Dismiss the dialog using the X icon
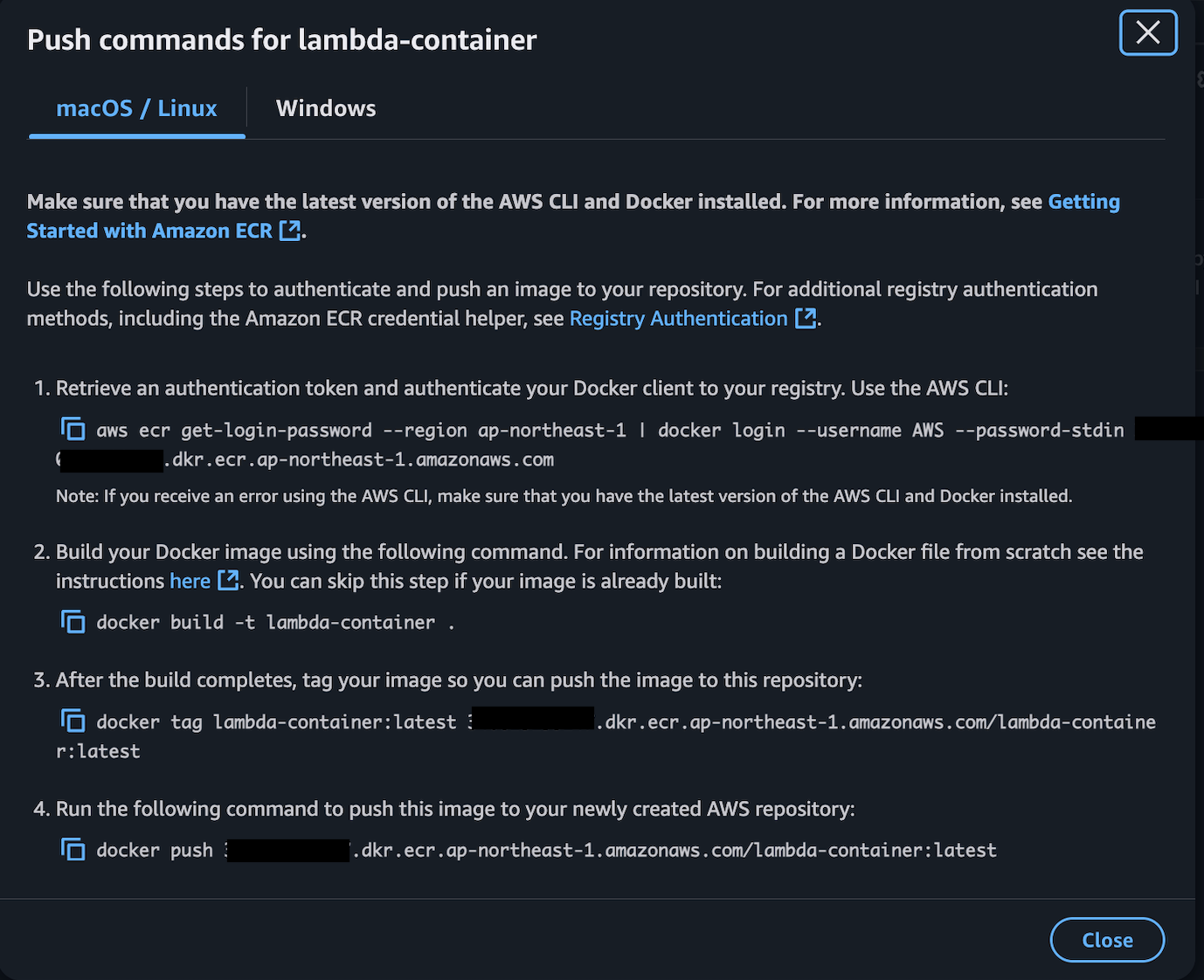 click(1148, 32)
